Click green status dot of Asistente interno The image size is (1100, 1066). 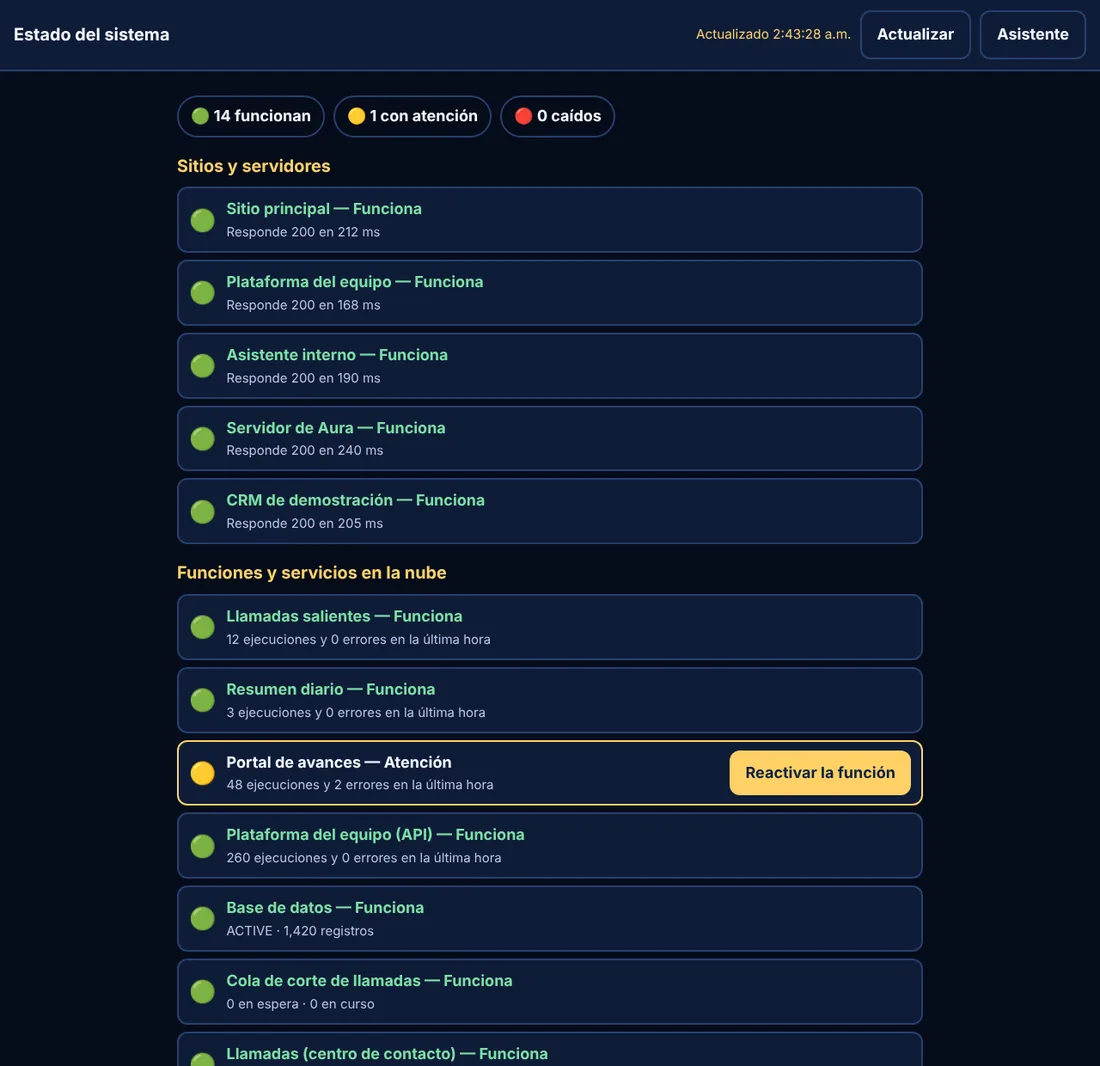click(x=203, y=366)
